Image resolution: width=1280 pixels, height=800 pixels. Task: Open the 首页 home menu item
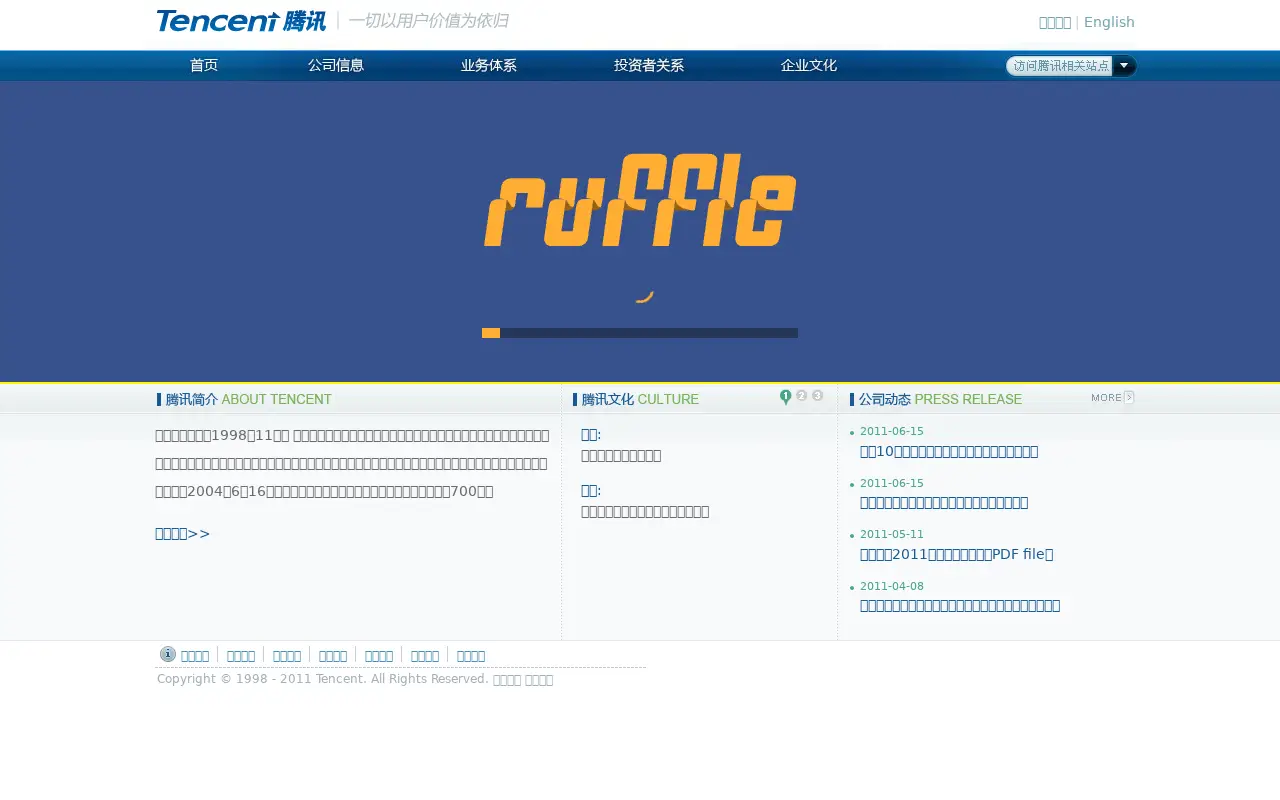coord(204,65)
